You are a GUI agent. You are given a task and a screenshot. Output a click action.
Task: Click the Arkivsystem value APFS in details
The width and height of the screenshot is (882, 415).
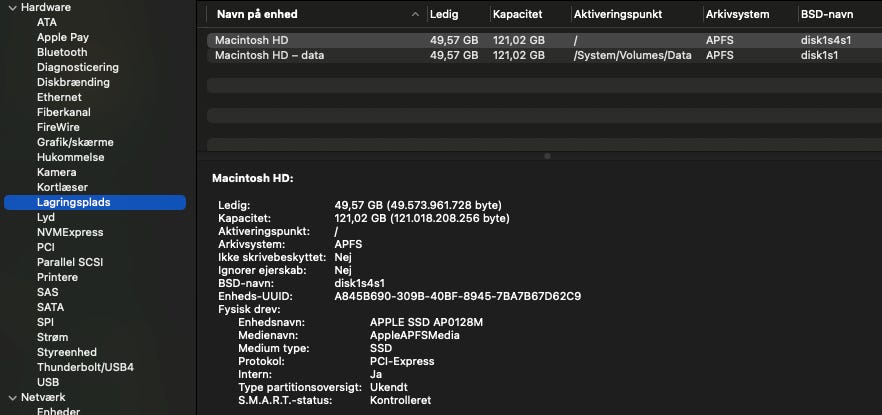[x=348, y=244]
